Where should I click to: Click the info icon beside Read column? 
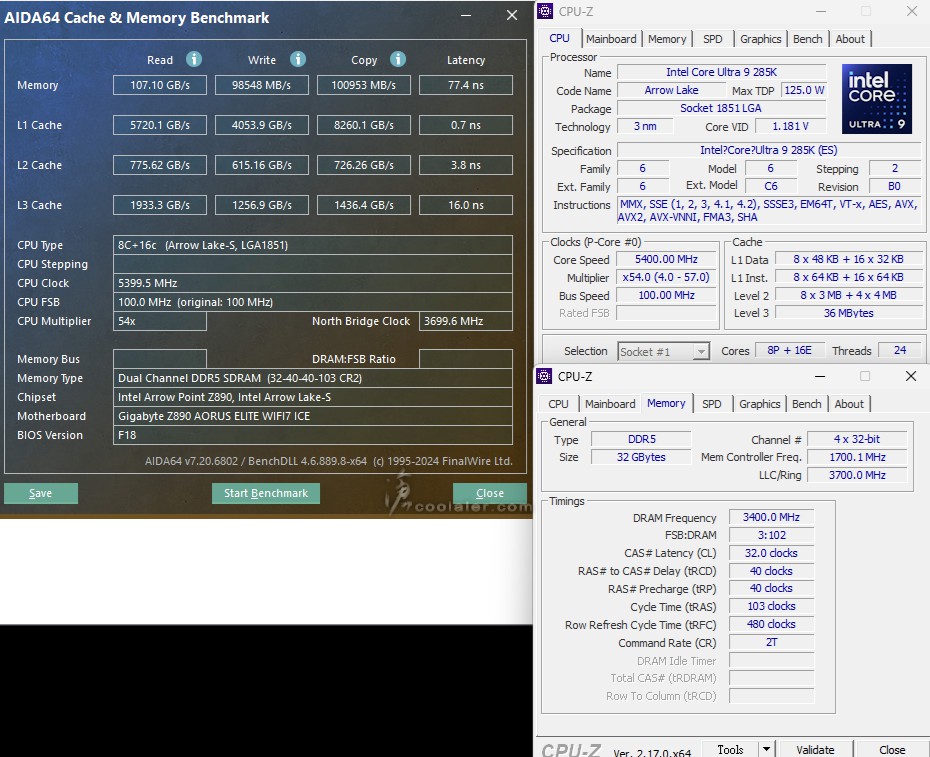[194, 59]
